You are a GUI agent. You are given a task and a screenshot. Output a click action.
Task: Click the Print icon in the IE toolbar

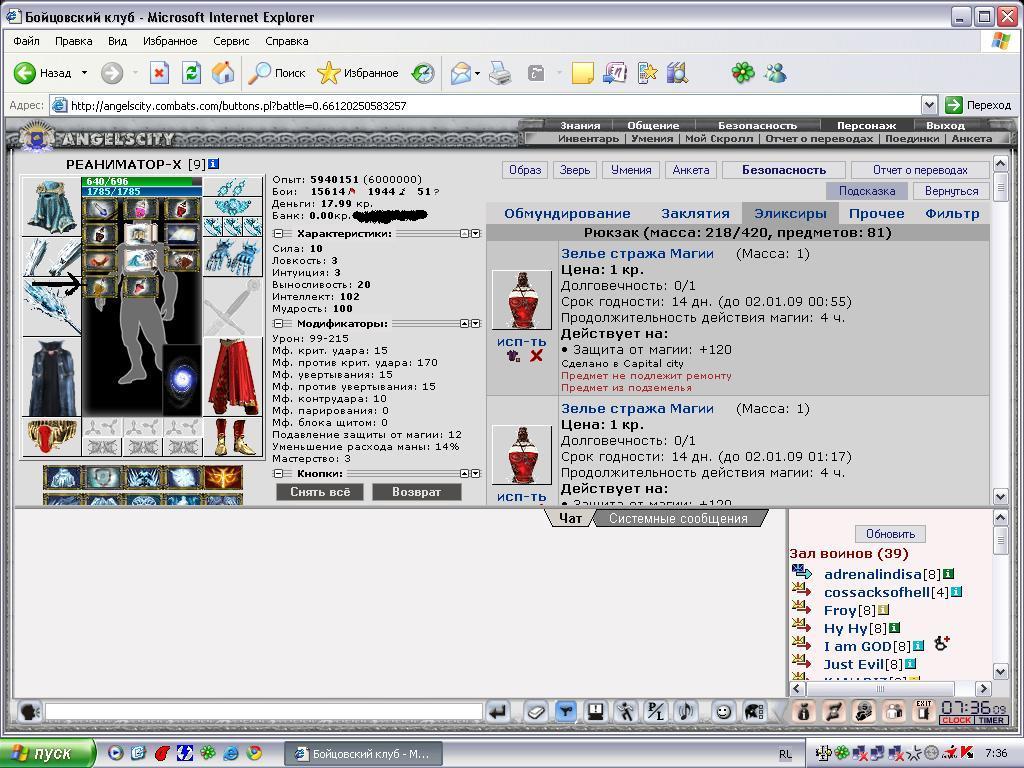(x=500, y=72)
